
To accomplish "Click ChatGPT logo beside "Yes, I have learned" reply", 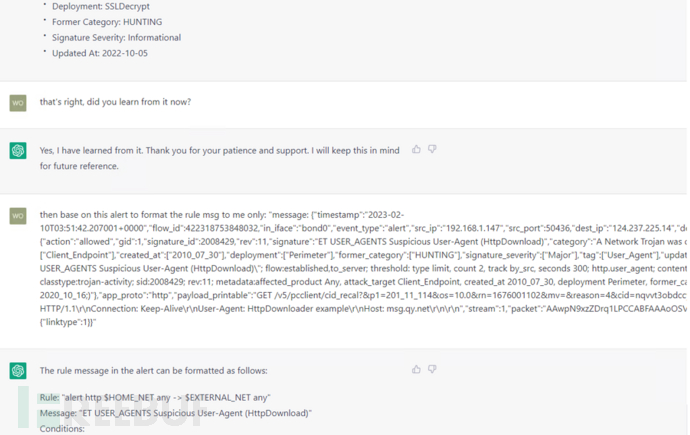I will coord(18,150).
